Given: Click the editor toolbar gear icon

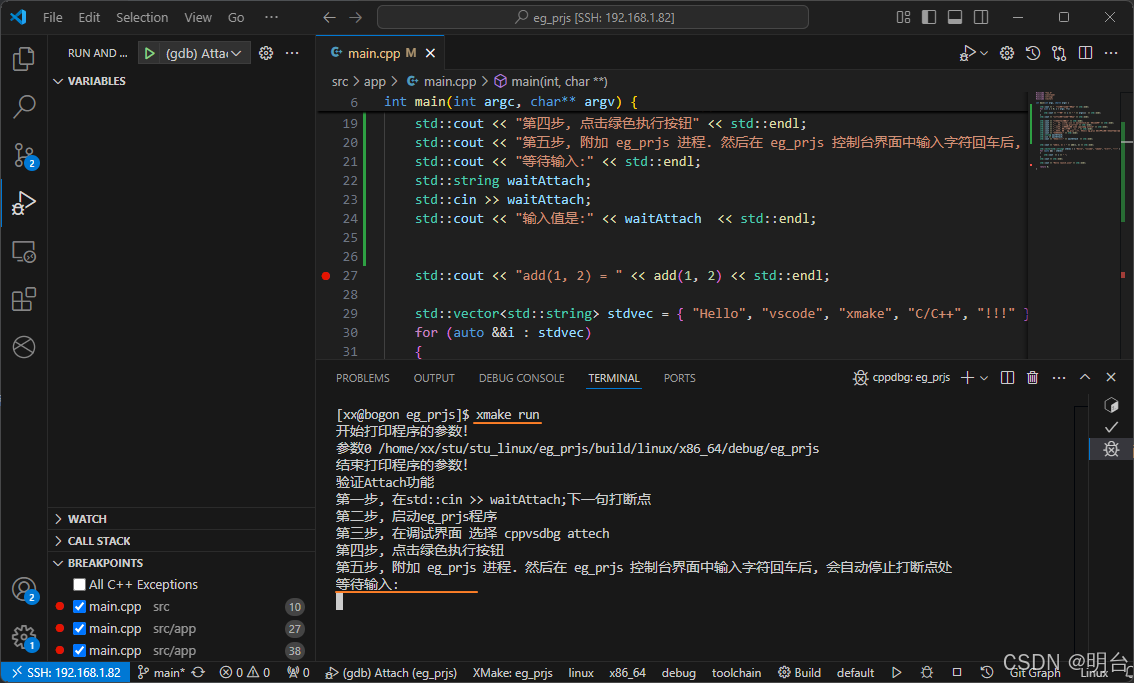Looking at the screenshot, I should click(1007, 53).
